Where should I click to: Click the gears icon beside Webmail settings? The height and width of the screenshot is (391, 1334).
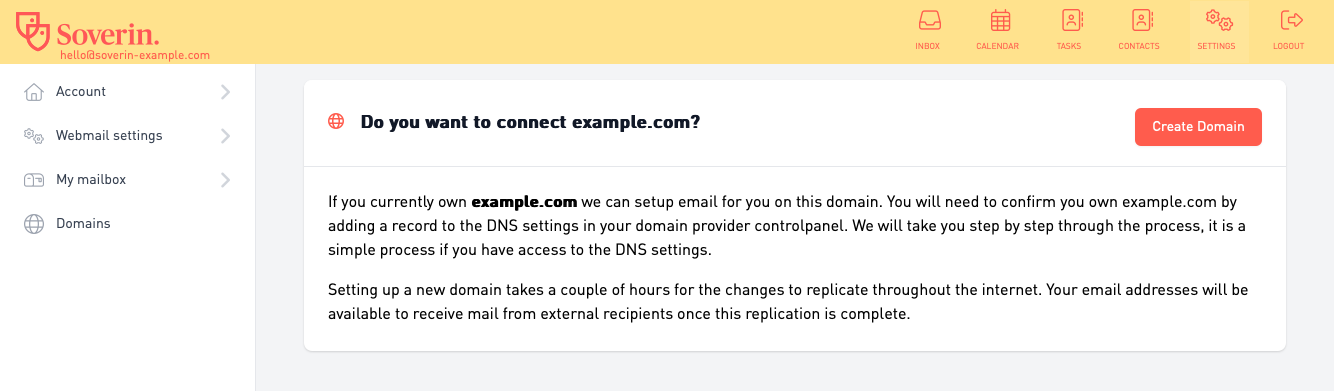[x=34, y=136]
